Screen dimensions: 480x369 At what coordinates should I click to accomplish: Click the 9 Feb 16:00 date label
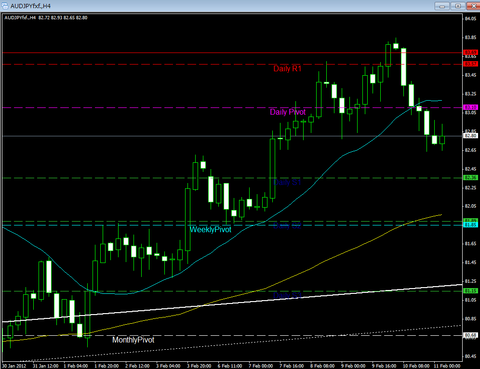[384, 366]
